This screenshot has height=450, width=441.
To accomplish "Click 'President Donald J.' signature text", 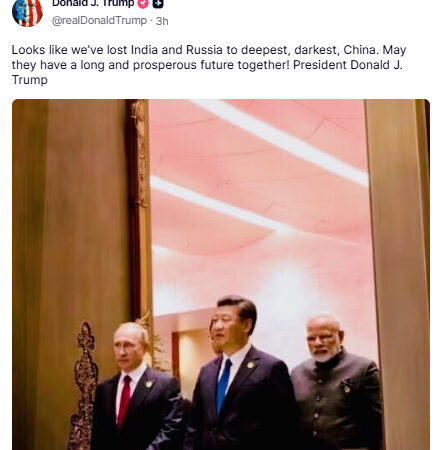I will (348, 65).
